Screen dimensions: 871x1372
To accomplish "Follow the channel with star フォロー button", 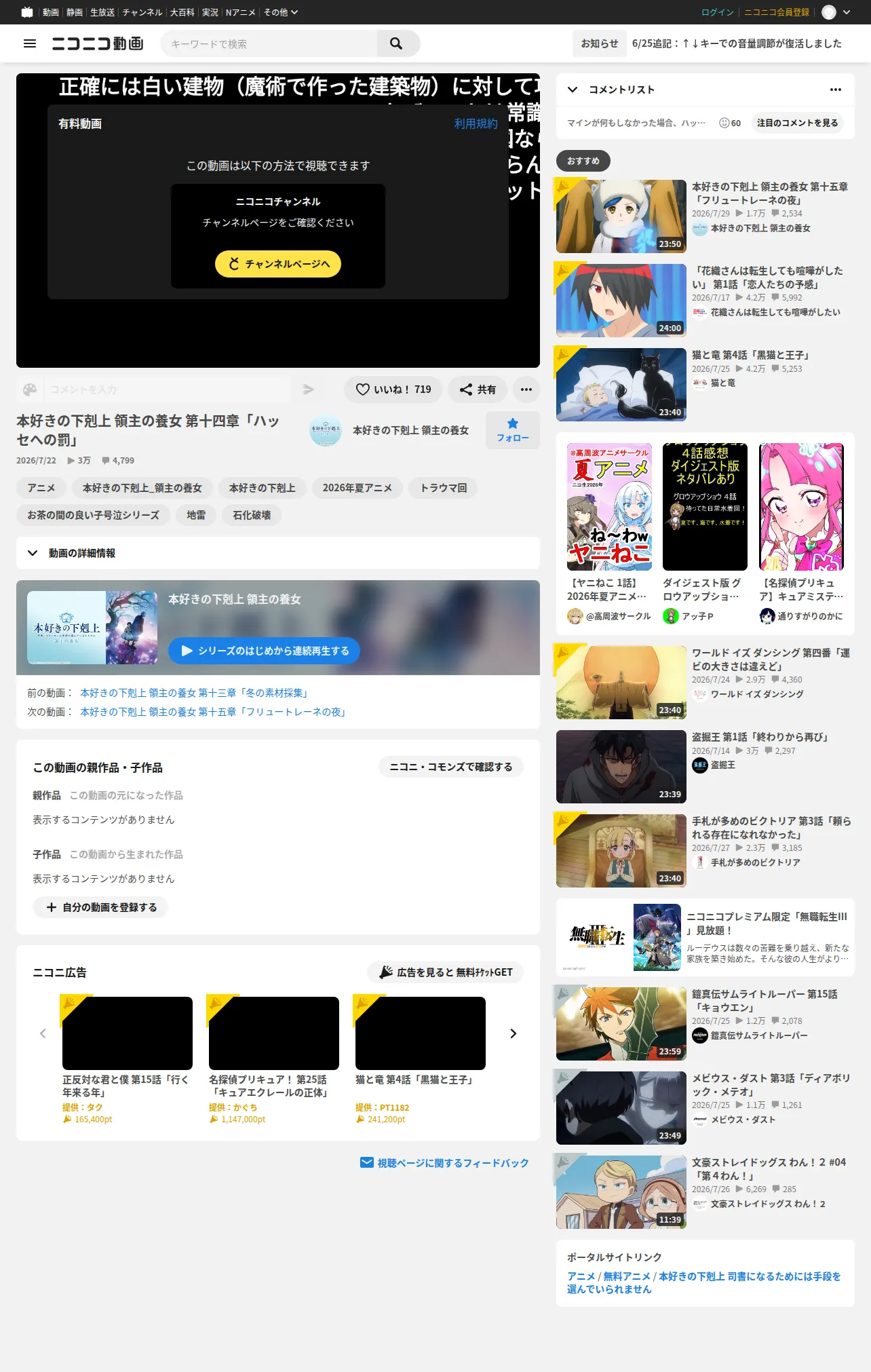I will (x=513, y=430).
